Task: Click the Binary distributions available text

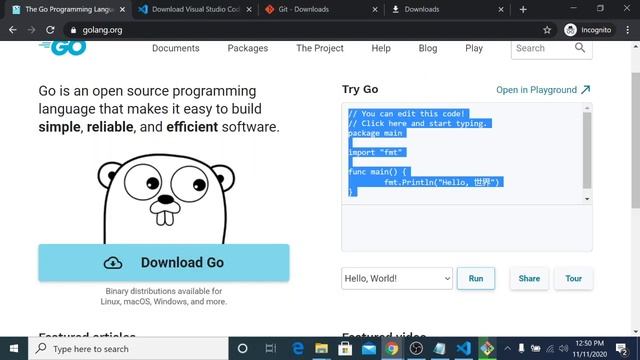Action: pyautogui.click(x=164, y=296)
